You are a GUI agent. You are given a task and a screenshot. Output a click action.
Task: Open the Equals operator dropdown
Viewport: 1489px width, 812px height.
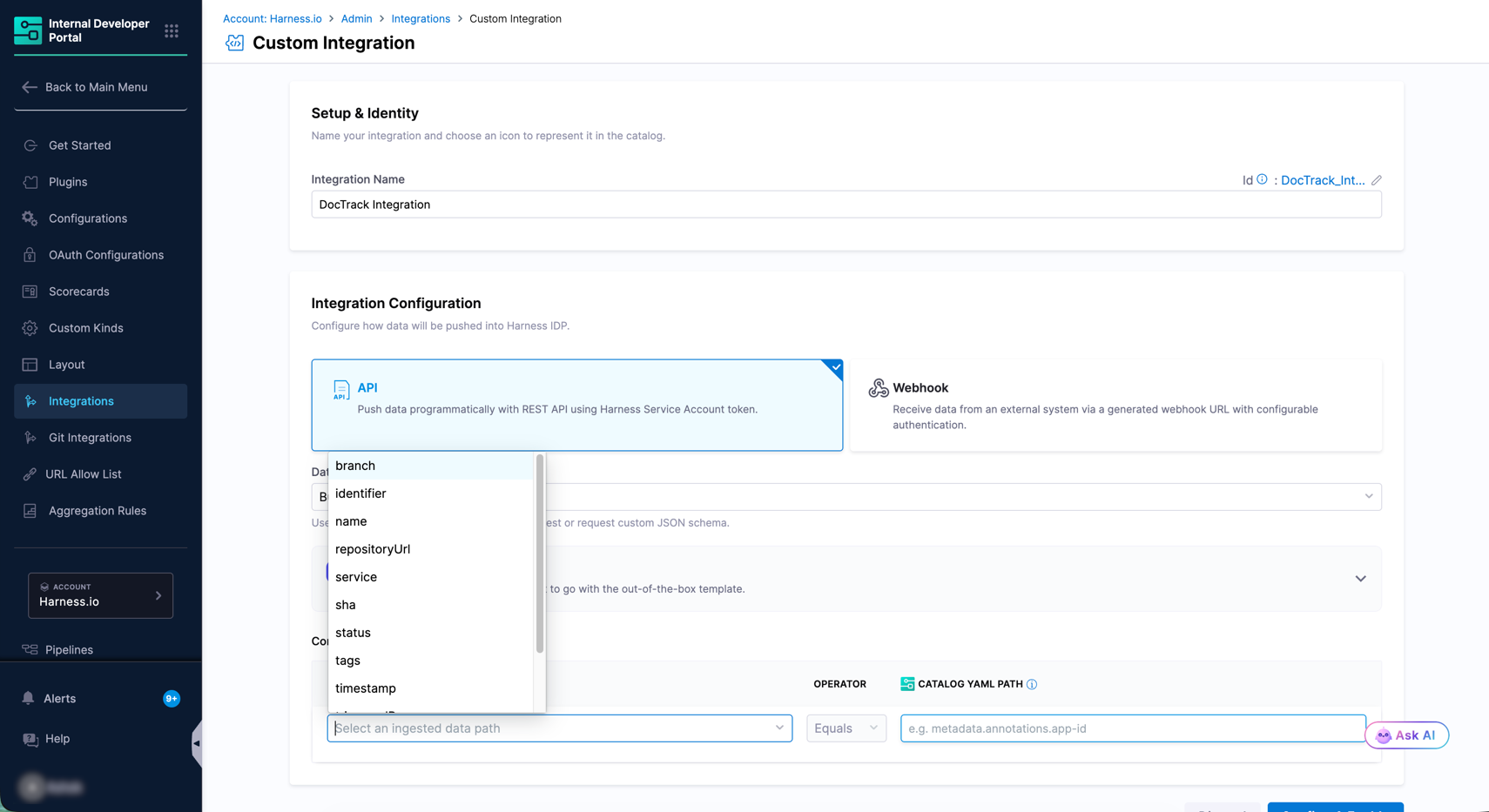[846, 728]
